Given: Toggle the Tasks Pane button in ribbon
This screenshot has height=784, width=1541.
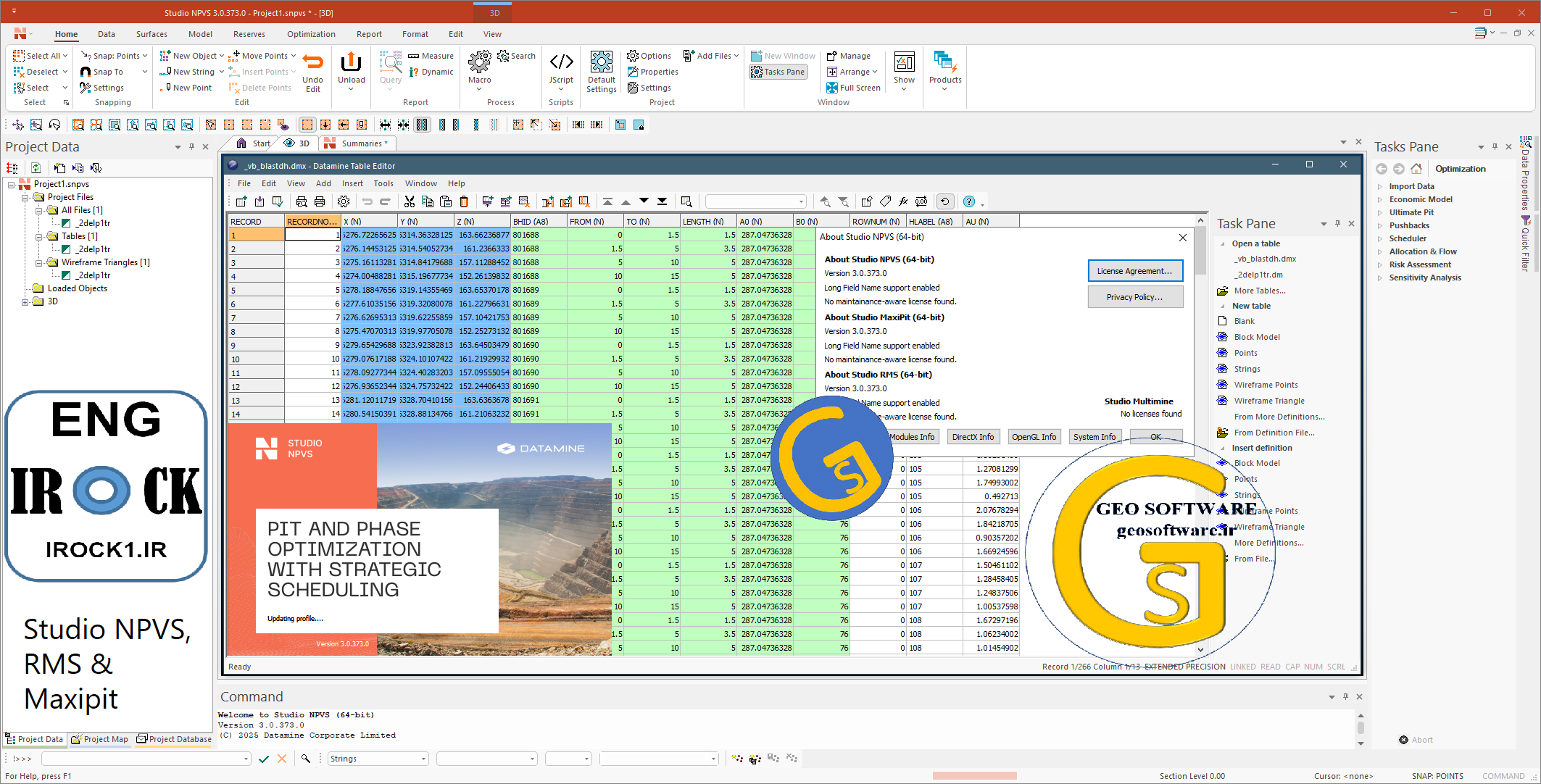Looking at the screenshot, I should click(778, 72).
